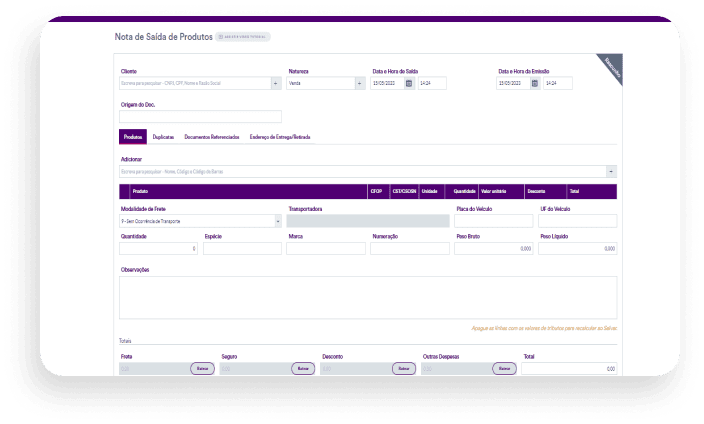Click the greyed-out Transportadora field

tap(368, 221)
